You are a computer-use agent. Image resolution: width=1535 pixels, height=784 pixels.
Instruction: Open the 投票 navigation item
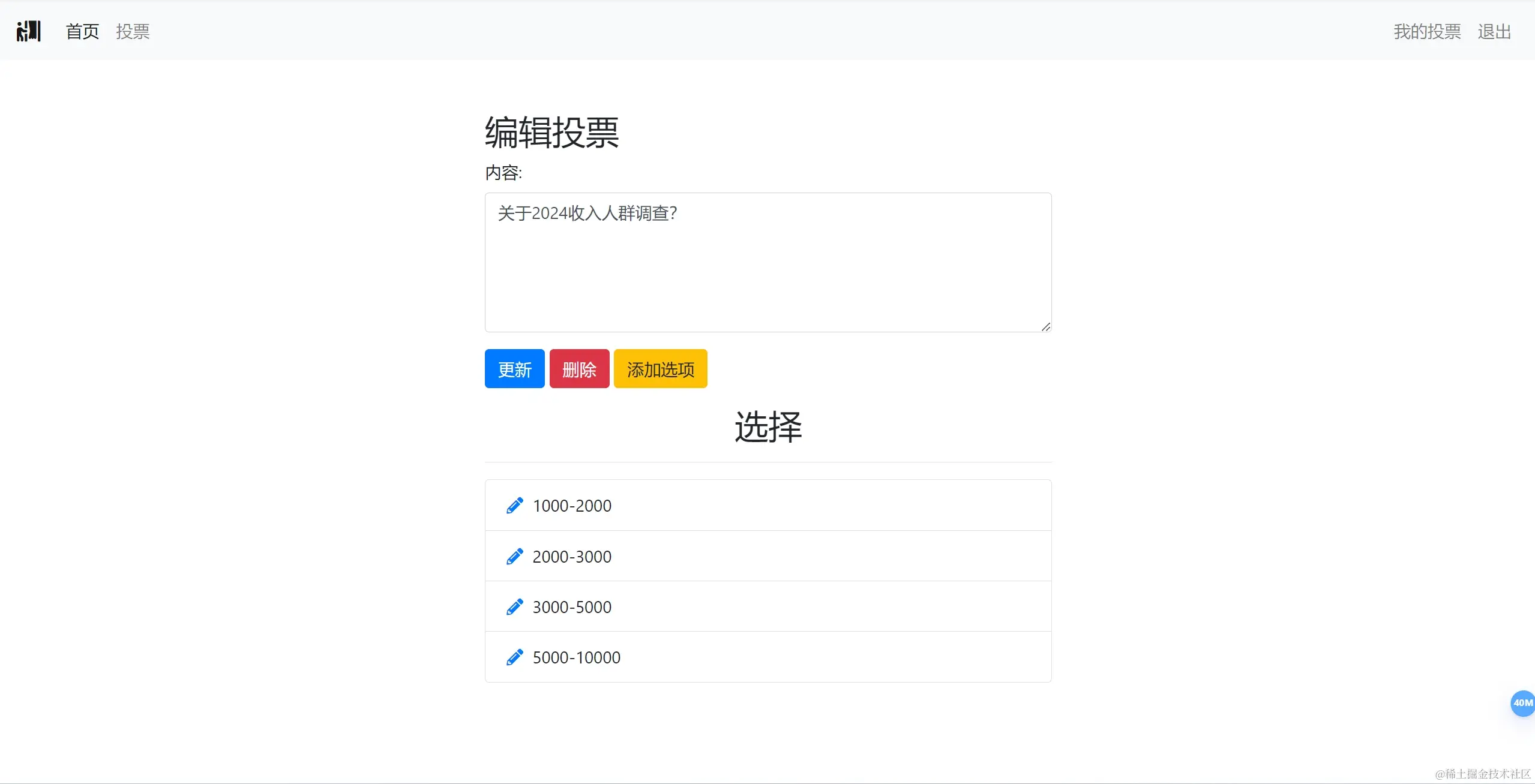133,31
